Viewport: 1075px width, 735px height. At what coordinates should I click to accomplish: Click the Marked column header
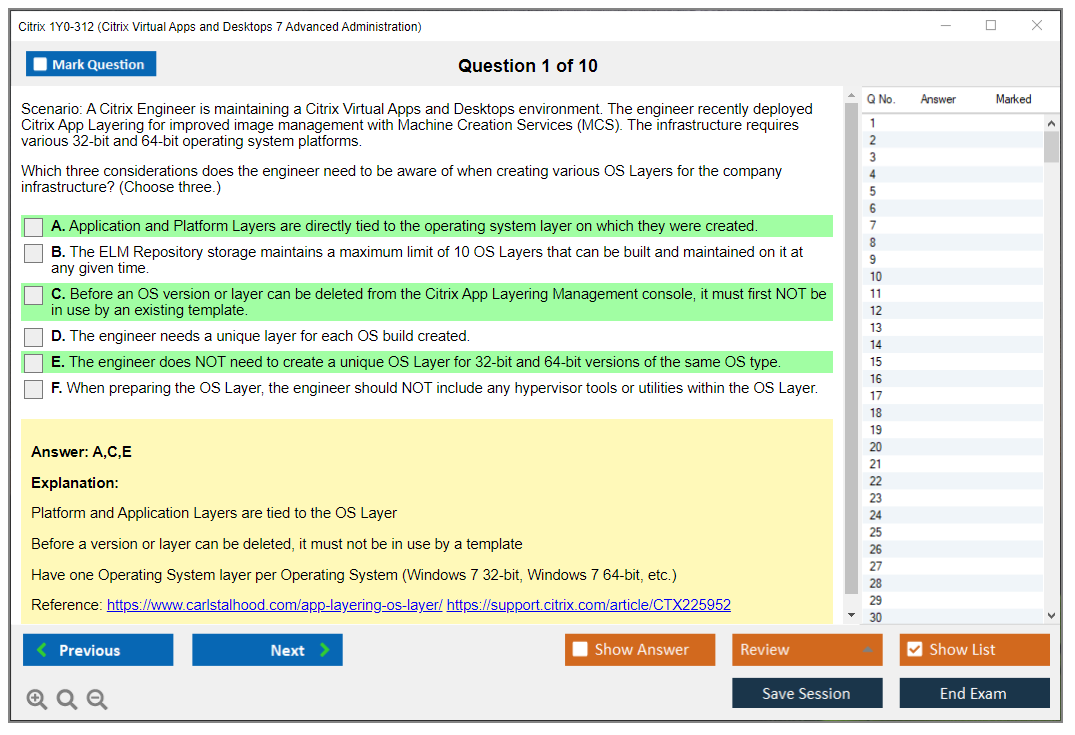(x=1013, y=99)
